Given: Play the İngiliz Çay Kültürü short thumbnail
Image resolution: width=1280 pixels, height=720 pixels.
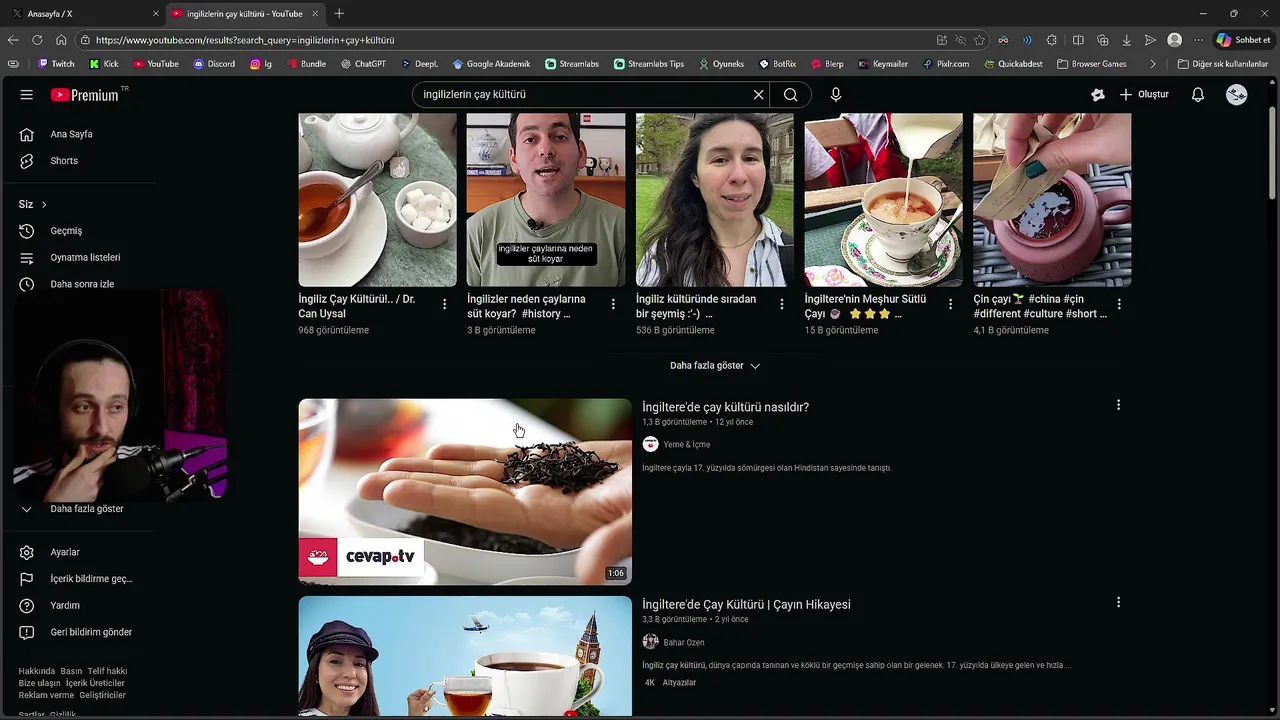Looking at the screenshot, I should click(377, 199).
